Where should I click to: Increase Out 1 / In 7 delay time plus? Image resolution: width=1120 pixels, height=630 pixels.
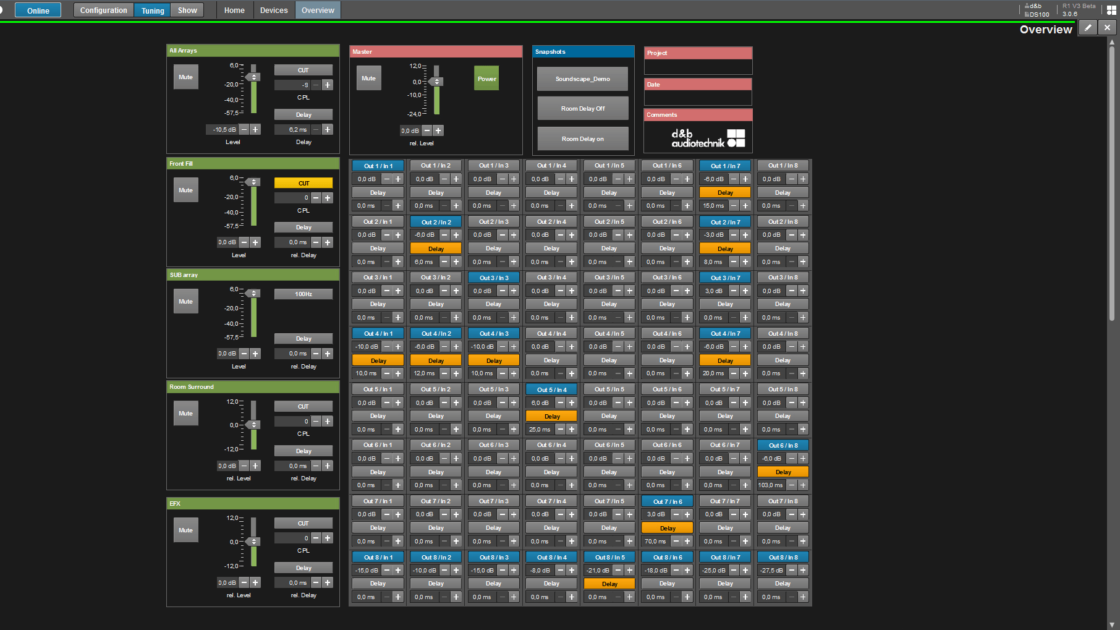(745, 206)
